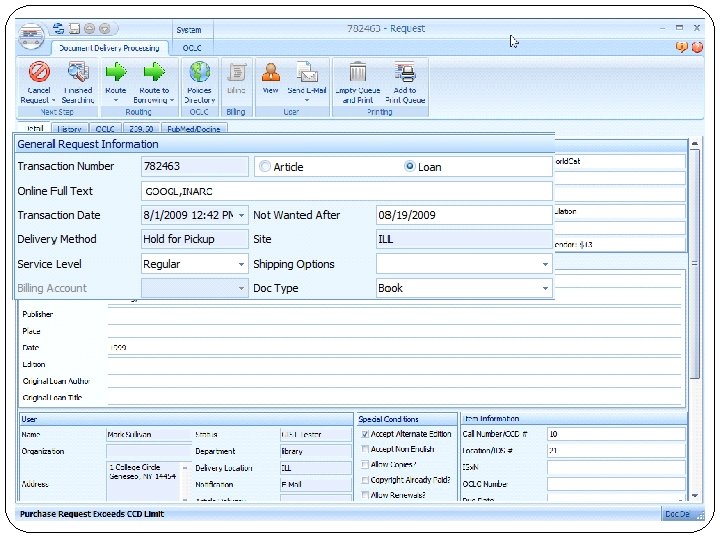Click the green Route arrow icon
The image size is (720, 540).
tap(116, 72)
